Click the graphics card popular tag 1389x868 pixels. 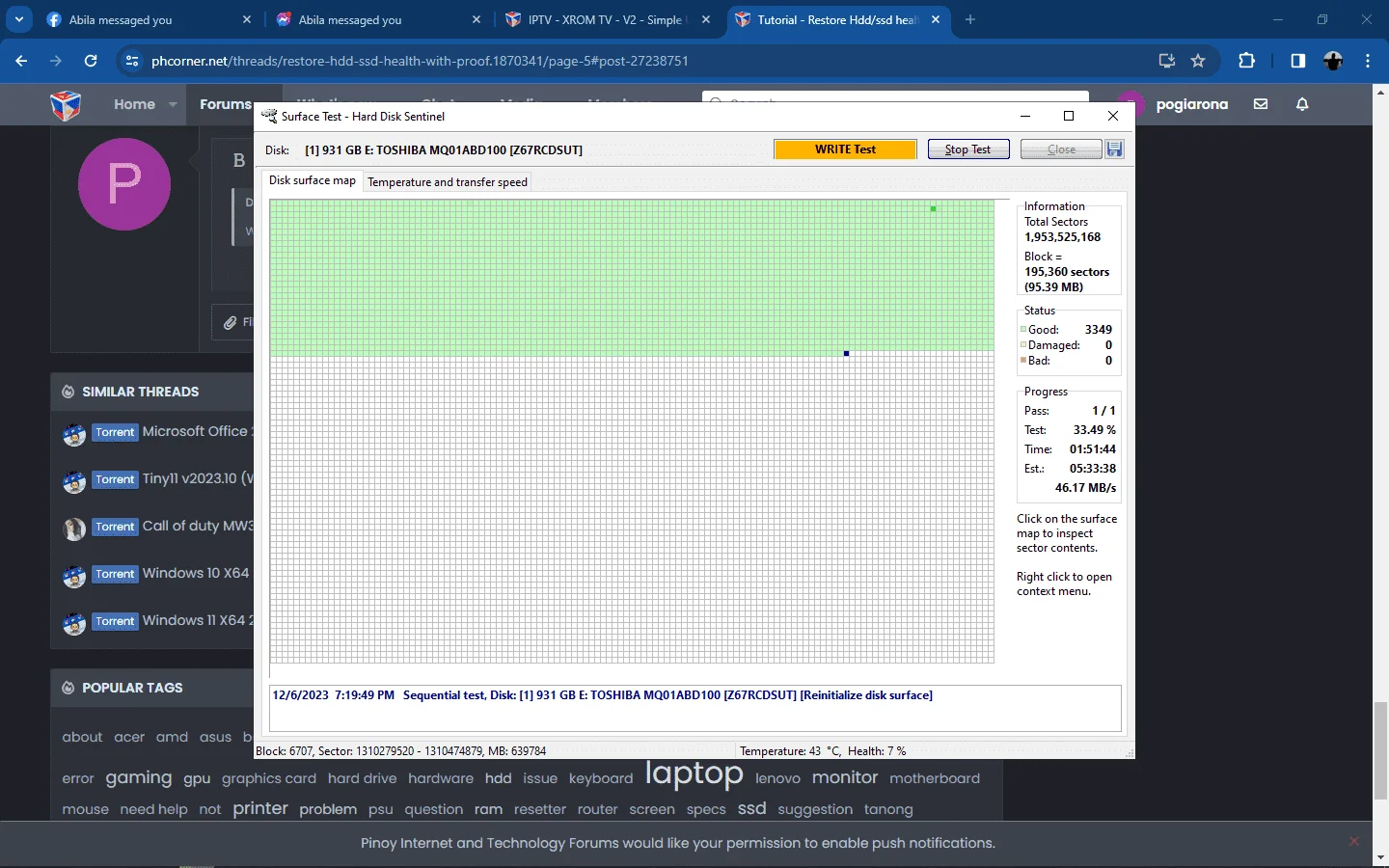[268, 778]
